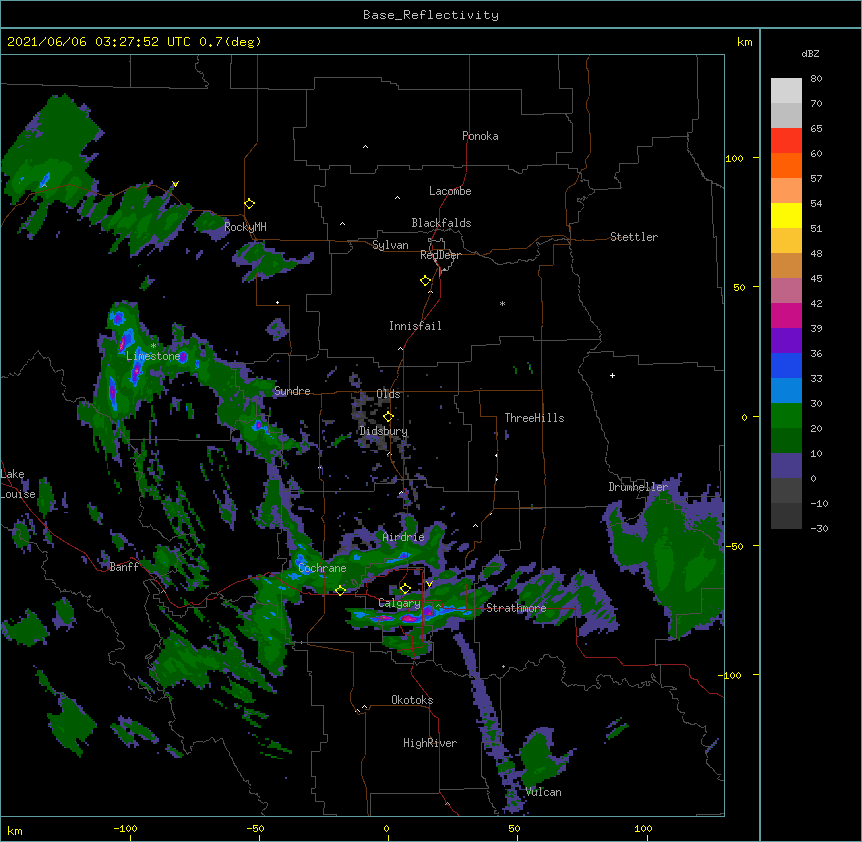
Task: Click the white caret marker west of Ponoka
Action: coord(366,147)
